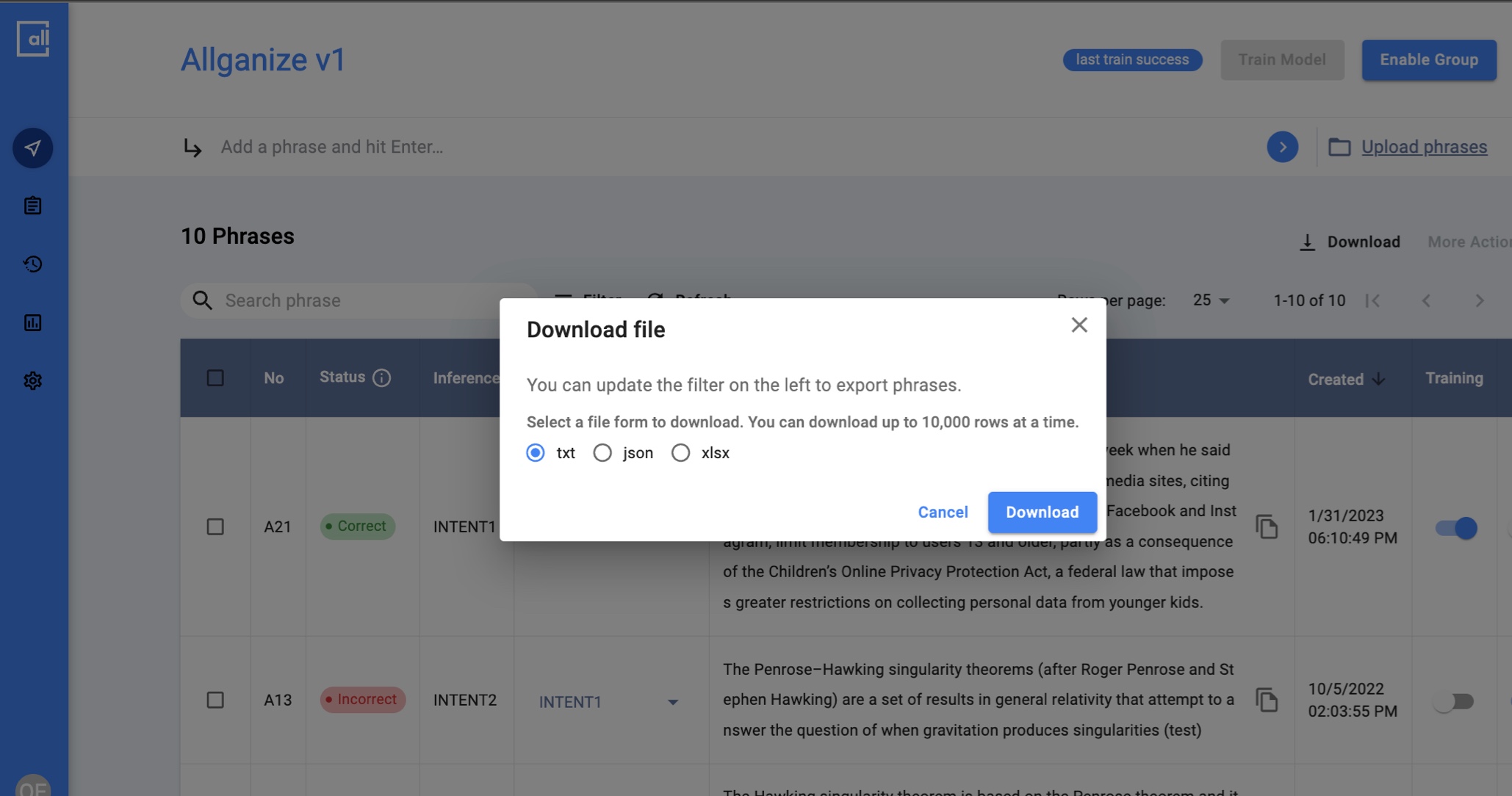The image size is (1512, 796).
Task: Open the settings gear in sidebar
Action: (x=32, y=380)
